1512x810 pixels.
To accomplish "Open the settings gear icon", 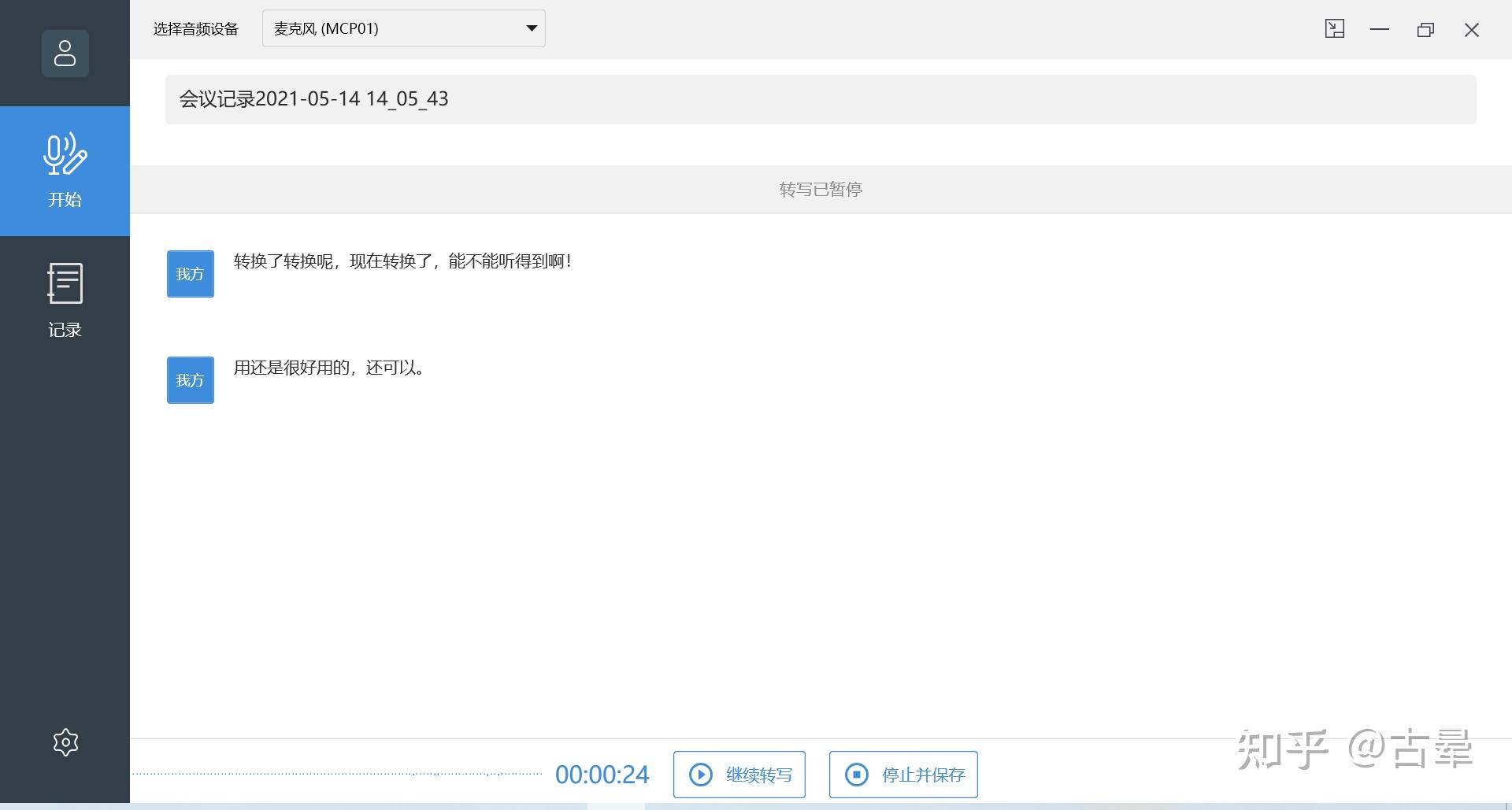I will point(65,741).
